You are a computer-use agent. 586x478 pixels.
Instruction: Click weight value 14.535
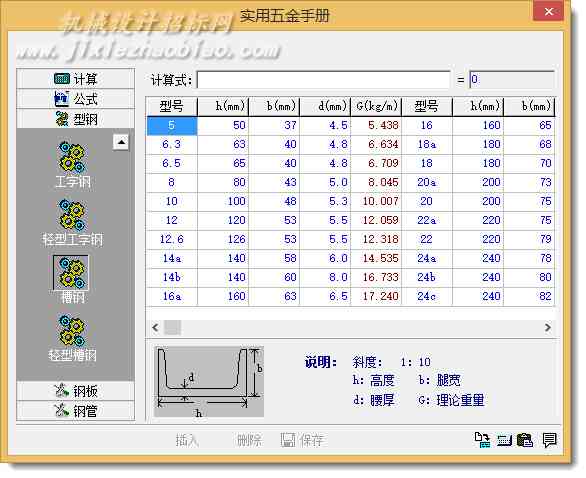pos(376,259)
